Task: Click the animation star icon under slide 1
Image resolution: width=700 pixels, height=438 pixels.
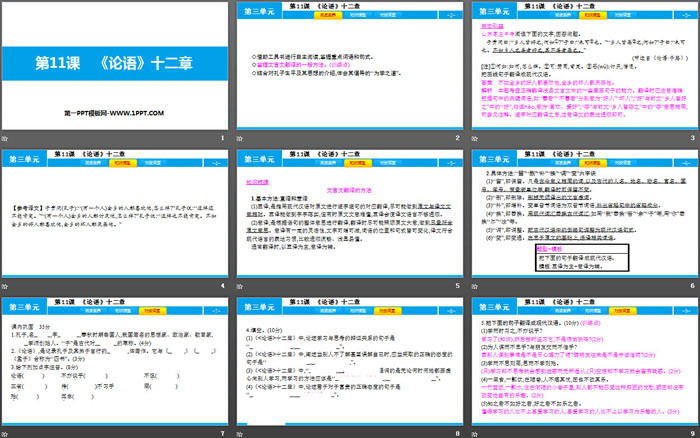Action: 6,138
